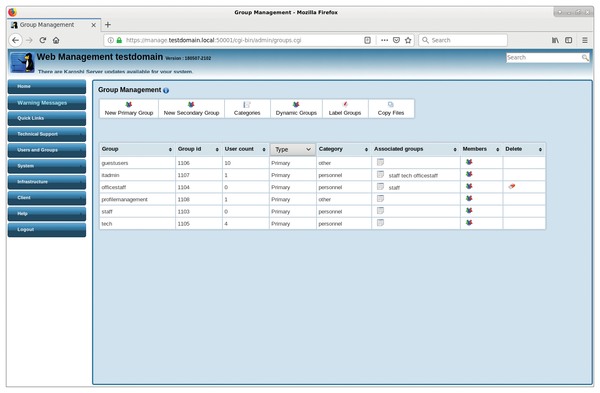Delete the officestaff group

pos(512,186)
